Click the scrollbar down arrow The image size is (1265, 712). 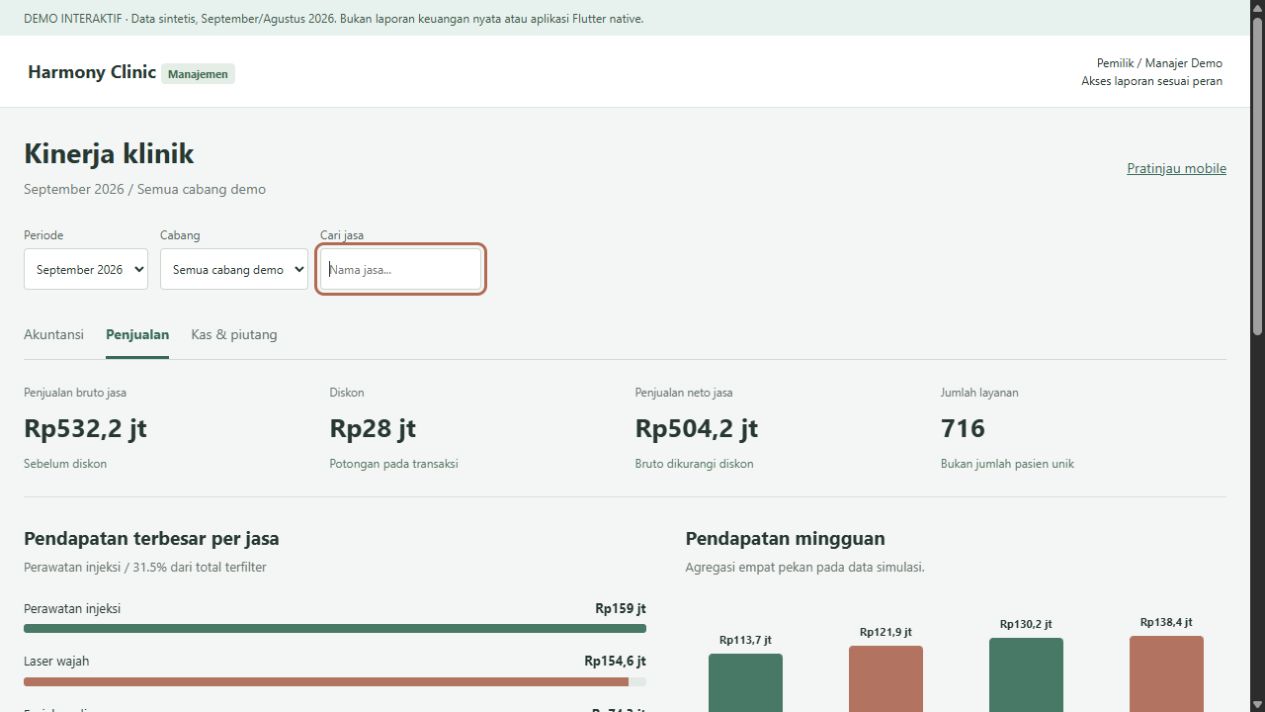pos(1257,704)
